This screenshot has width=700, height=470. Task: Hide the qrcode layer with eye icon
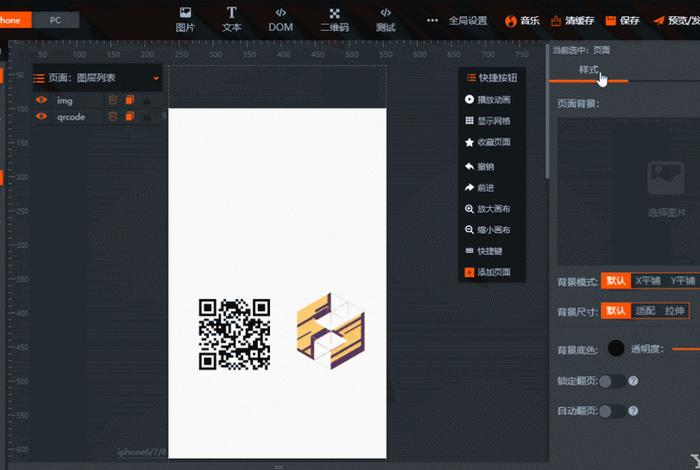pos(42,116)
